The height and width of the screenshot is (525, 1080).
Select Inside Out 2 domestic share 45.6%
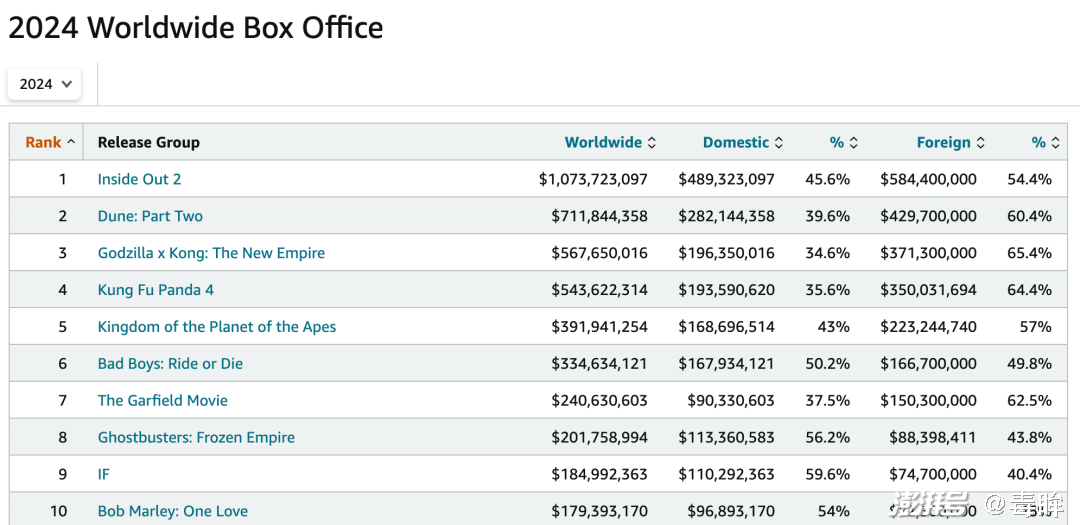(827, 179)
